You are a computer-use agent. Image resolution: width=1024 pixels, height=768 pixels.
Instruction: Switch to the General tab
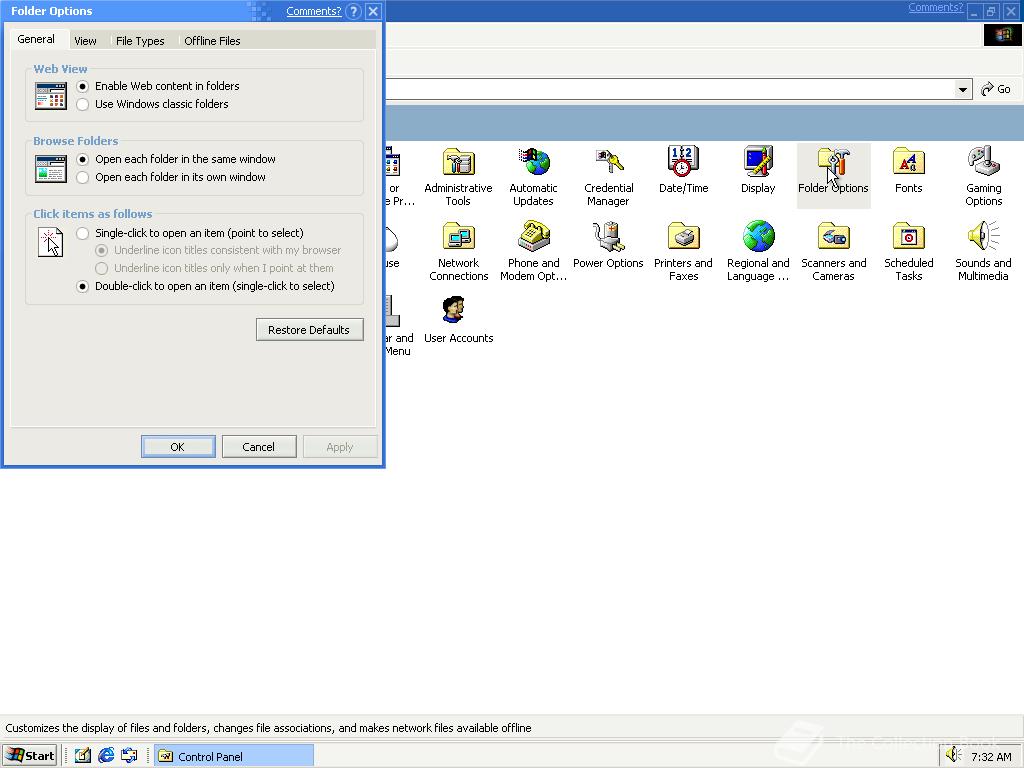36,39
